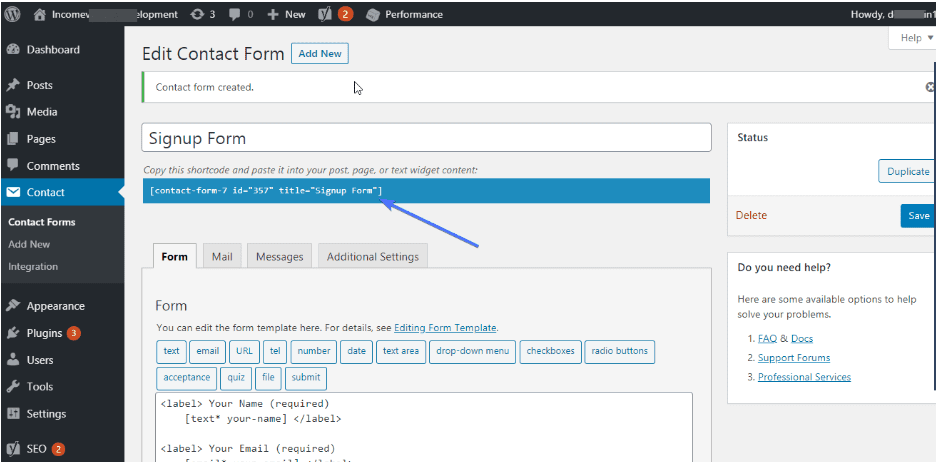Viewport: 936px width, 464px height.
Task: Click the Pages icon in sidebar
Action: (x=13, y=139)
